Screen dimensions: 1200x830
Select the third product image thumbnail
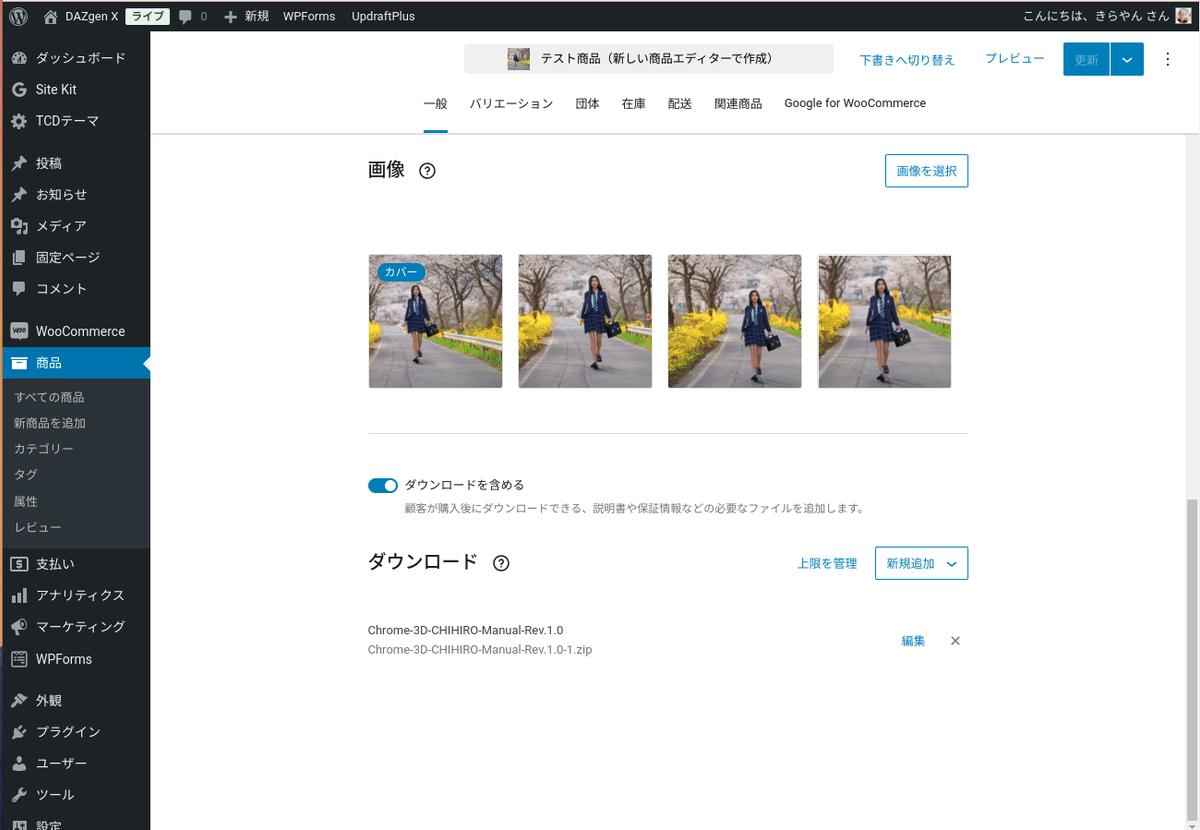pyautogui.click(x=735, y=321)
